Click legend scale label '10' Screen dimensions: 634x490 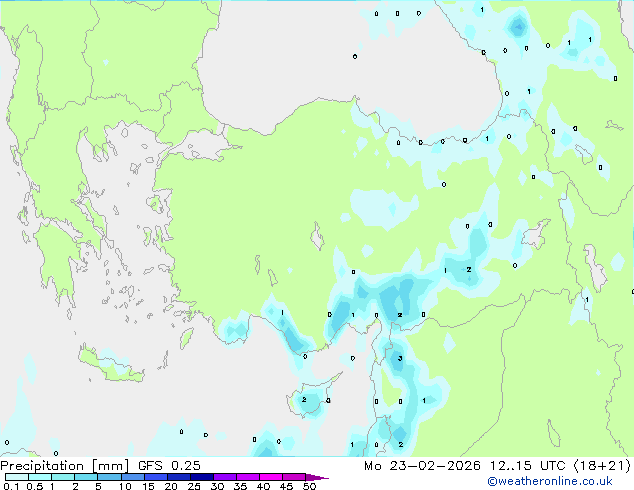point(125,486)
